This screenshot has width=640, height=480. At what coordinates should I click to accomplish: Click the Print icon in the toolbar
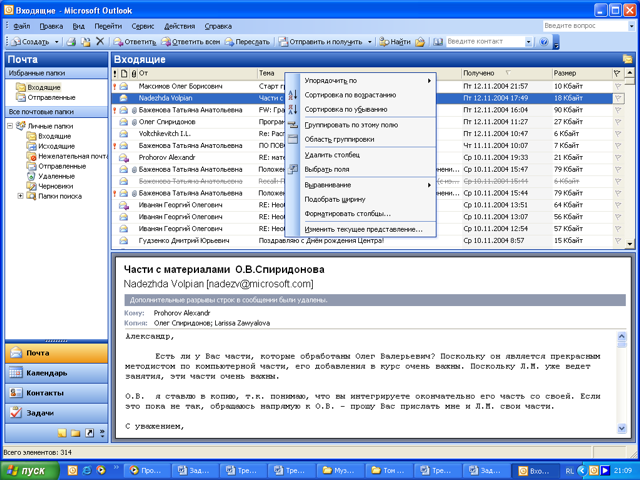(71, 42)
